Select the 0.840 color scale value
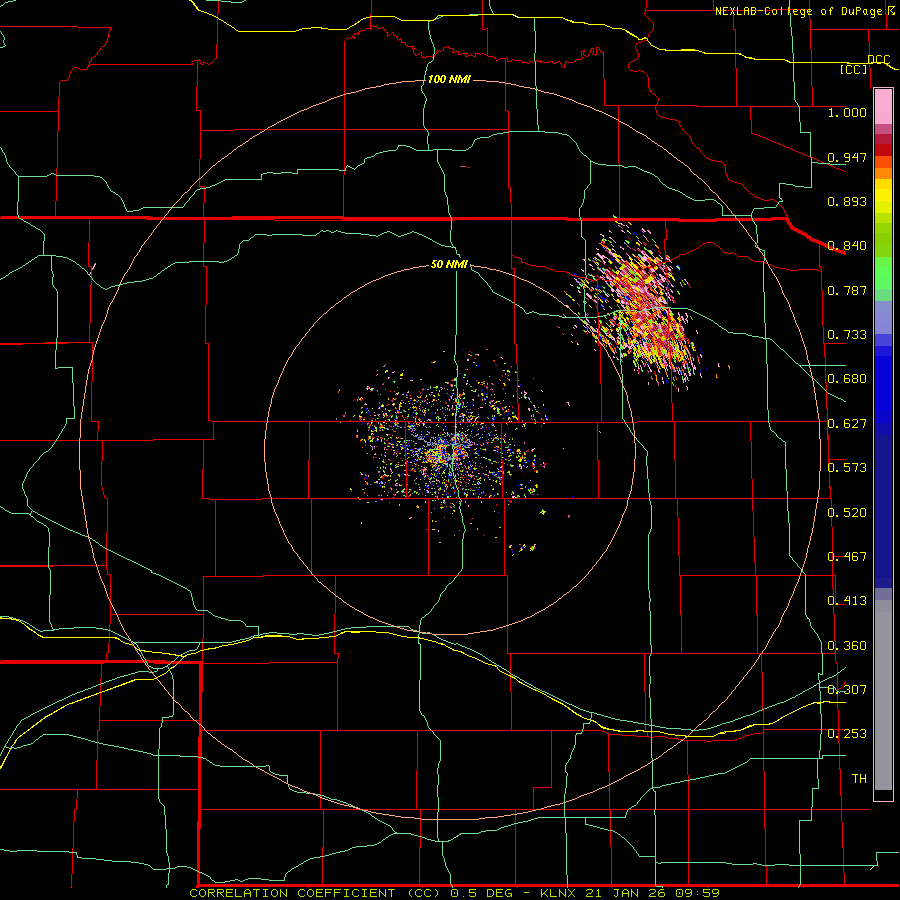 coord(847,246)
